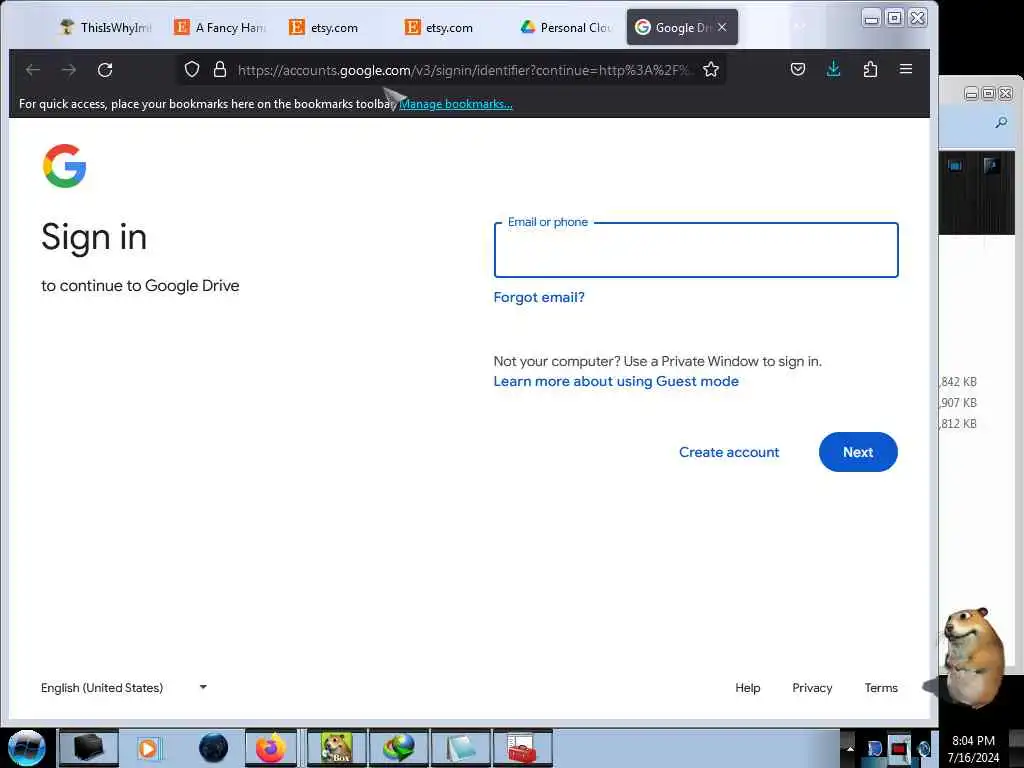Image resolution: width=1024 pixels, height=768 pixels.
Task: Switch to the ThisIsWhyIm tab
Action: [x=105, y=27]
